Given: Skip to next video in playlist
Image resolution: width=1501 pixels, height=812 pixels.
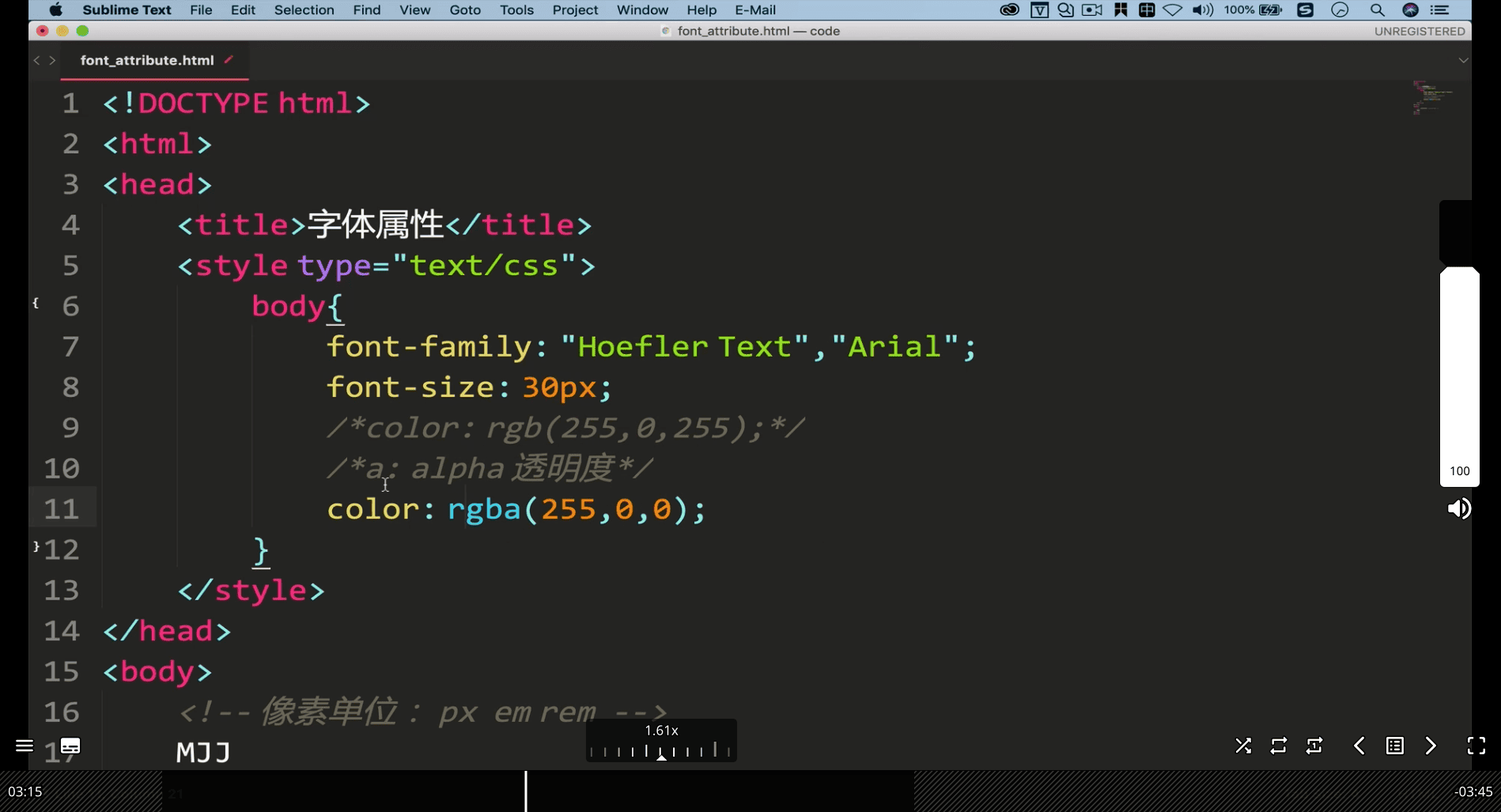Looking at the screenshot, I should point(1431,746).
